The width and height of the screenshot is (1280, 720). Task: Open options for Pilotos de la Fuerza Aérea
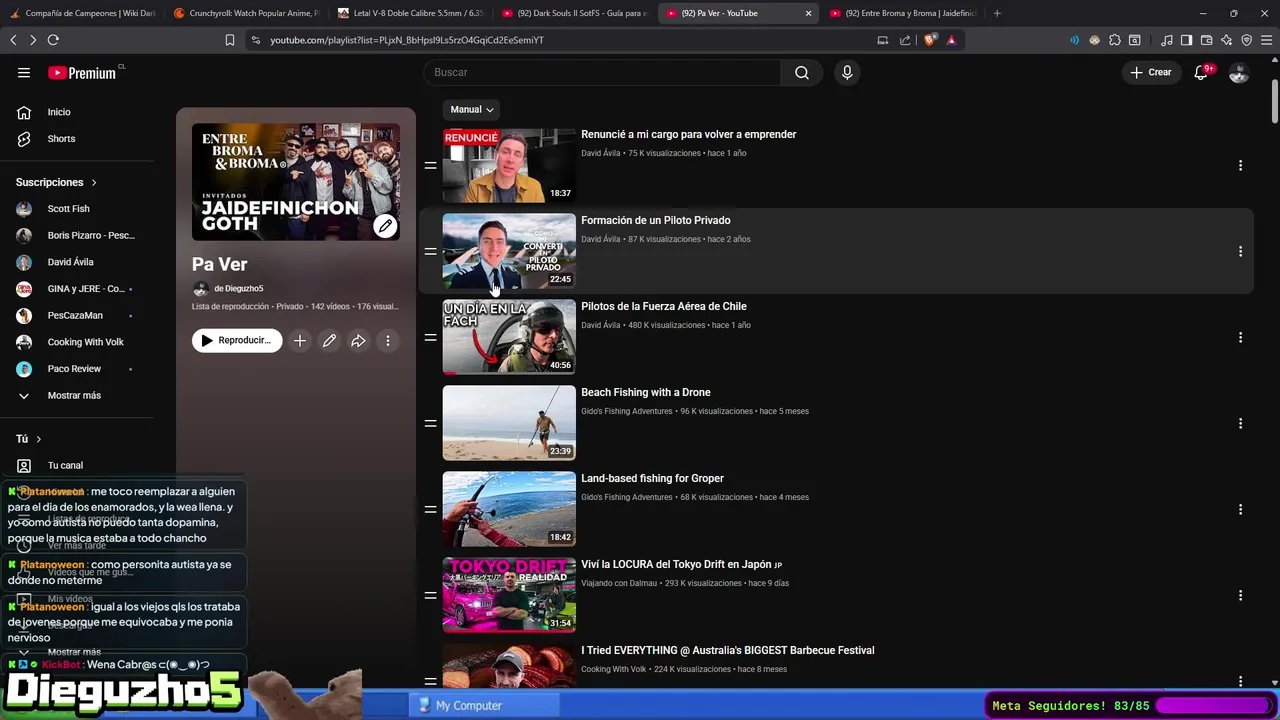click(x=1240, y=338)
